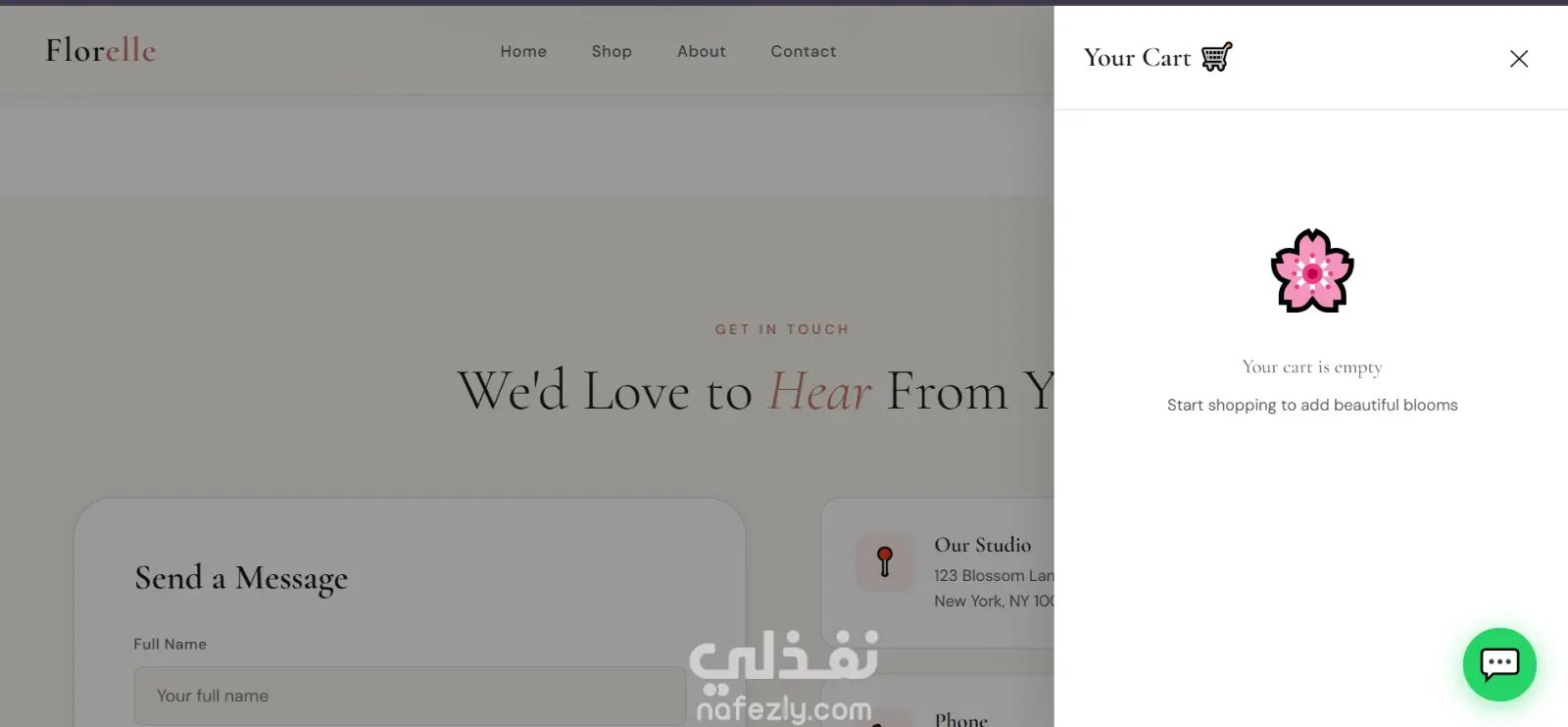Open the Contact navigation link
This screenshot has height=727, width=1568.
804,51
